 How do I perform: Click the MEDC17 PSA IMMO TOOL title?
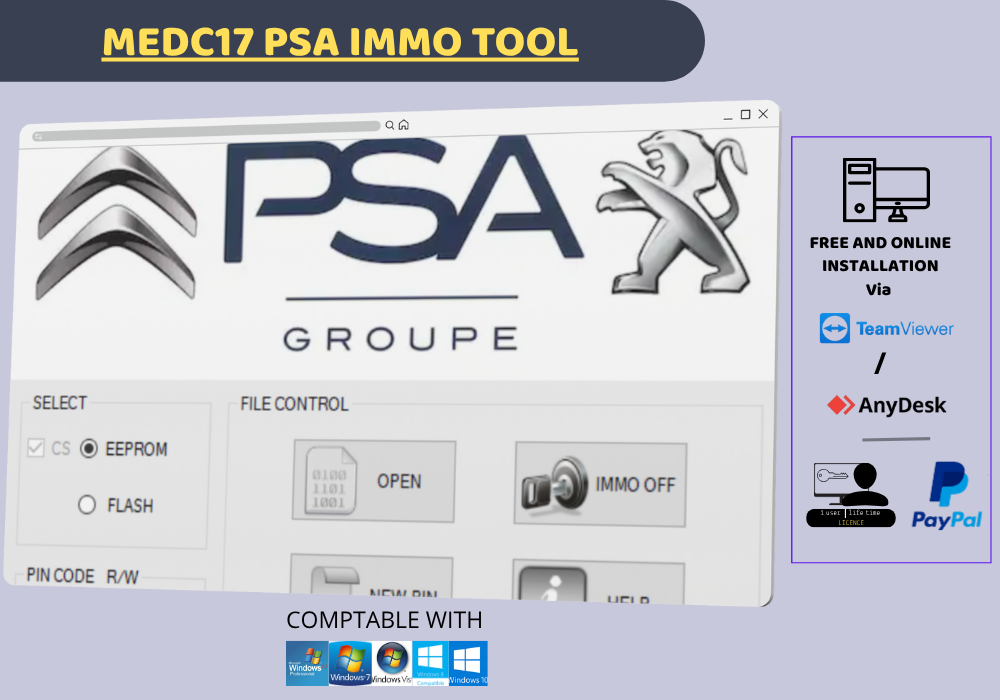340,42
